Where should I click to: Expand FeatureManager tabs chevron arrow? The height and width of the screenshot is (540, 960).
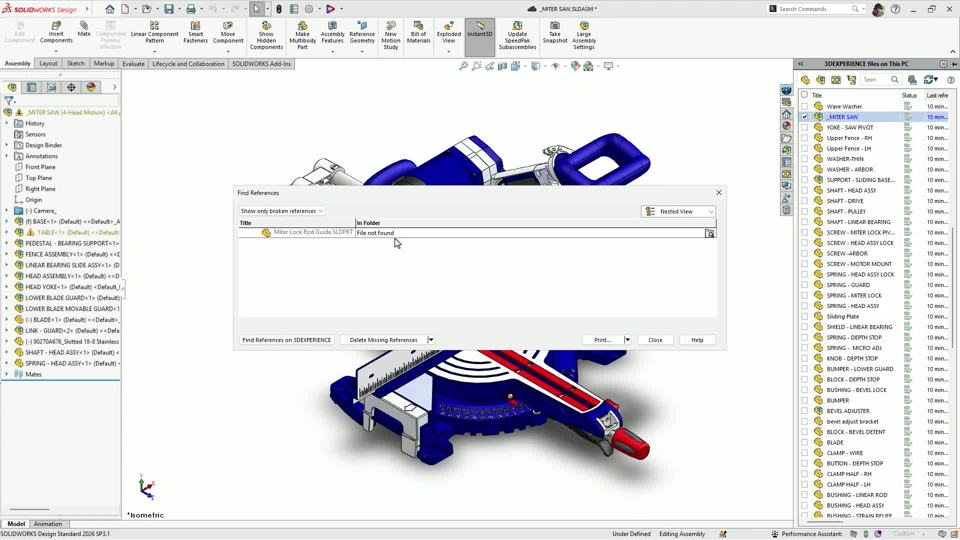tap(114, 87)
